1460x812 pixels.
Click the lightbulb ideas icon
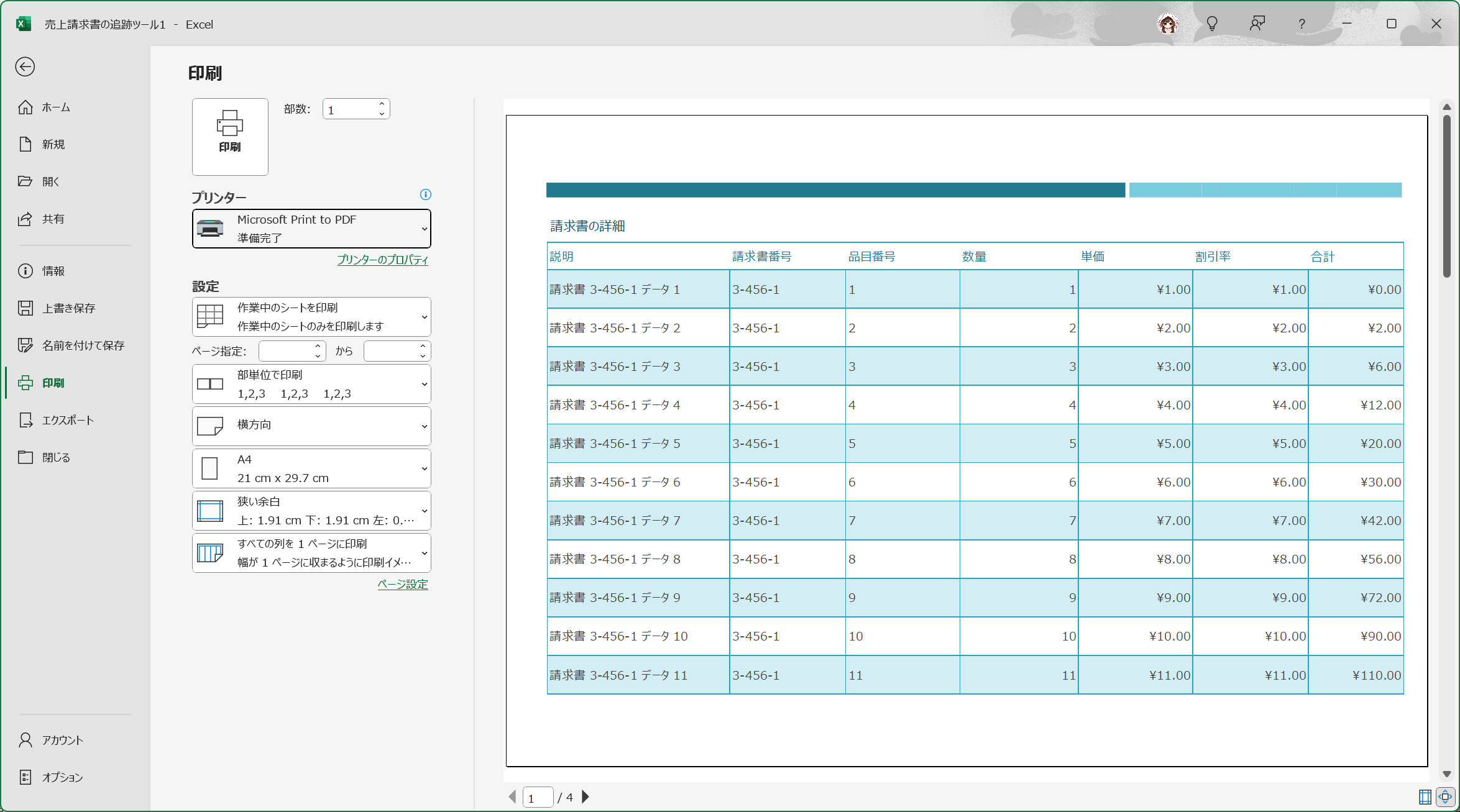(x=1212, y=24)
